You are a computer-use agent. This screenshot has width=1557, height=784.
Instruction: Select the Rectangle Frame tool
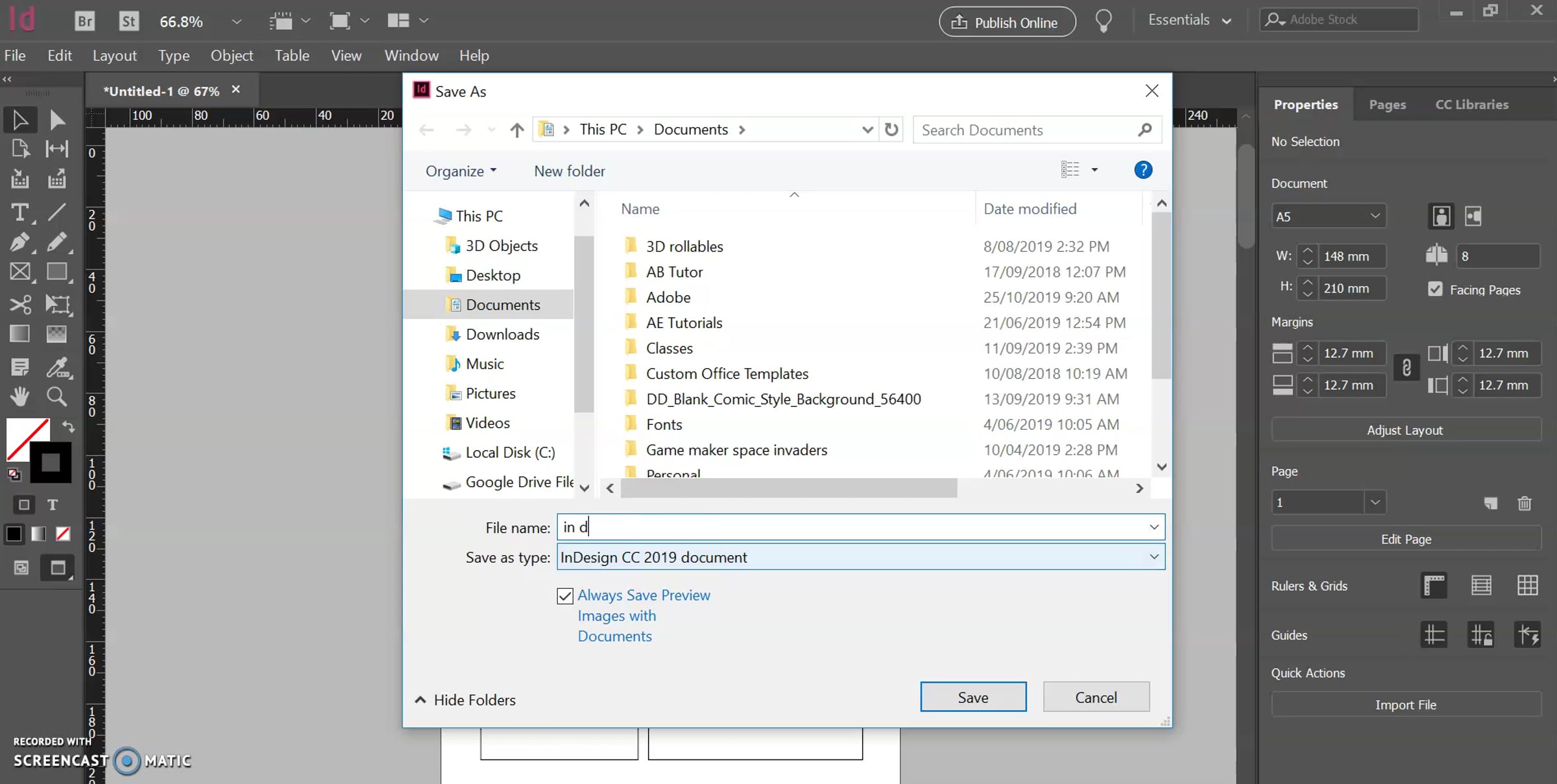pyautogui.click(x=20, y=272)
